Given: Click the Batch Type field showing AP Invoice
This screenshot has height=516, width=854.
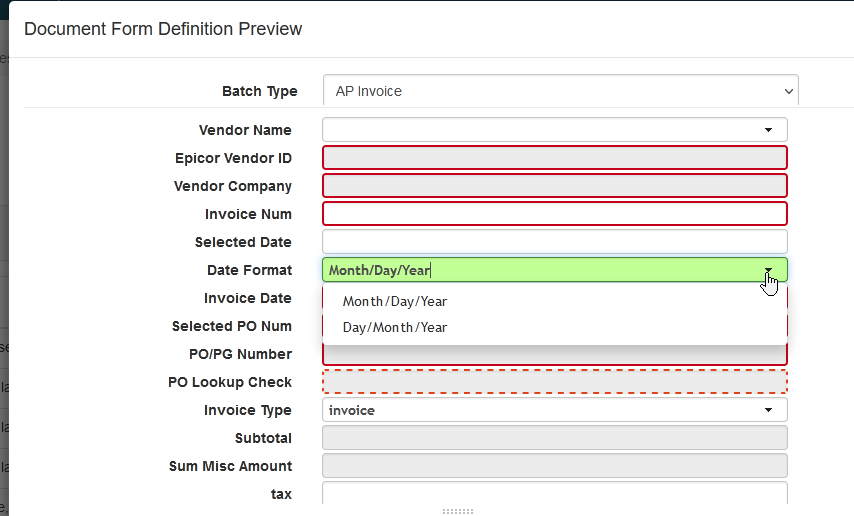Looking at the screenshot, I should pos(550,91).
